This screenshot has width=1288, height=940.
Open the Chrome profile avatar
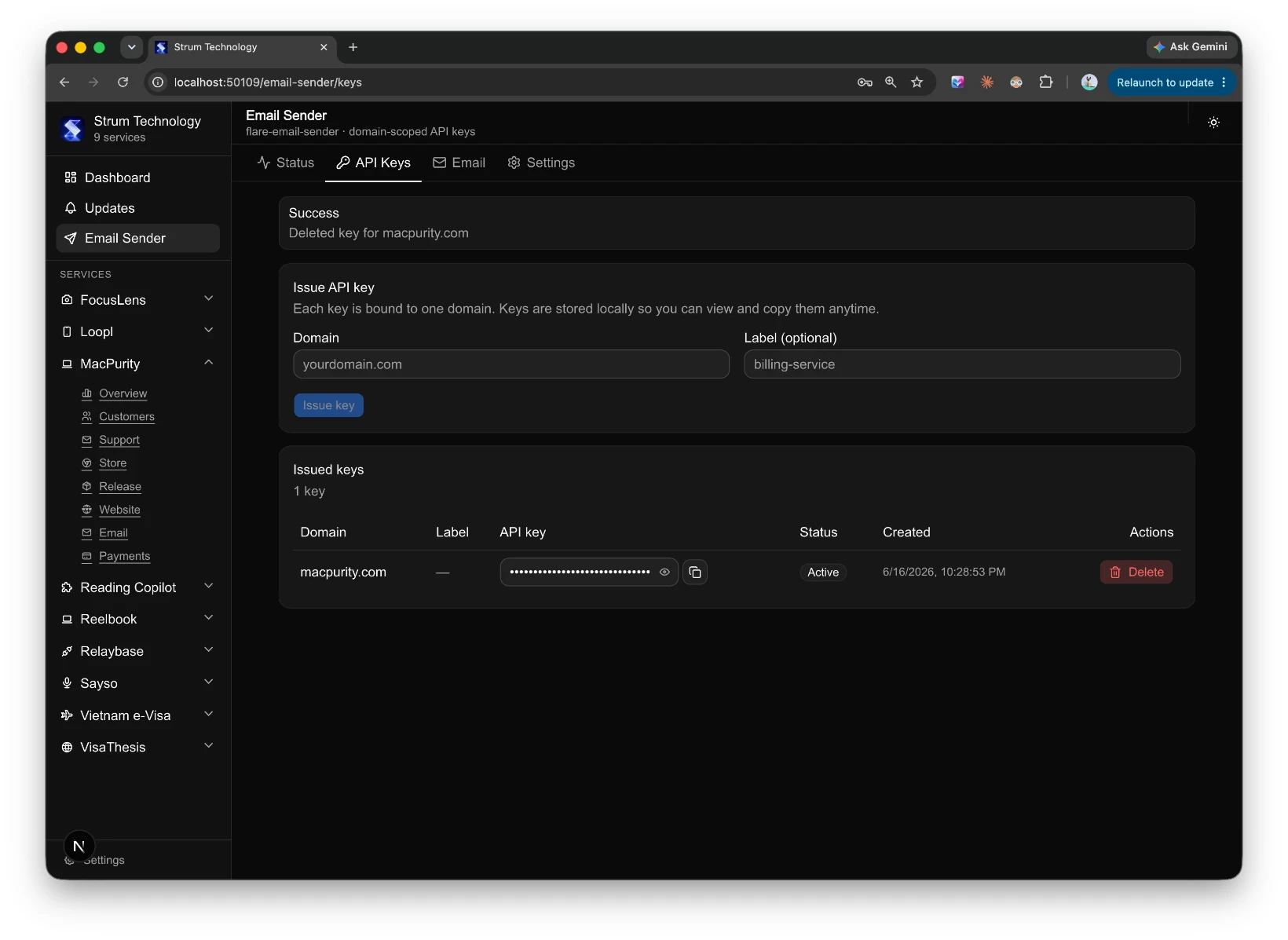[1089, 82]
